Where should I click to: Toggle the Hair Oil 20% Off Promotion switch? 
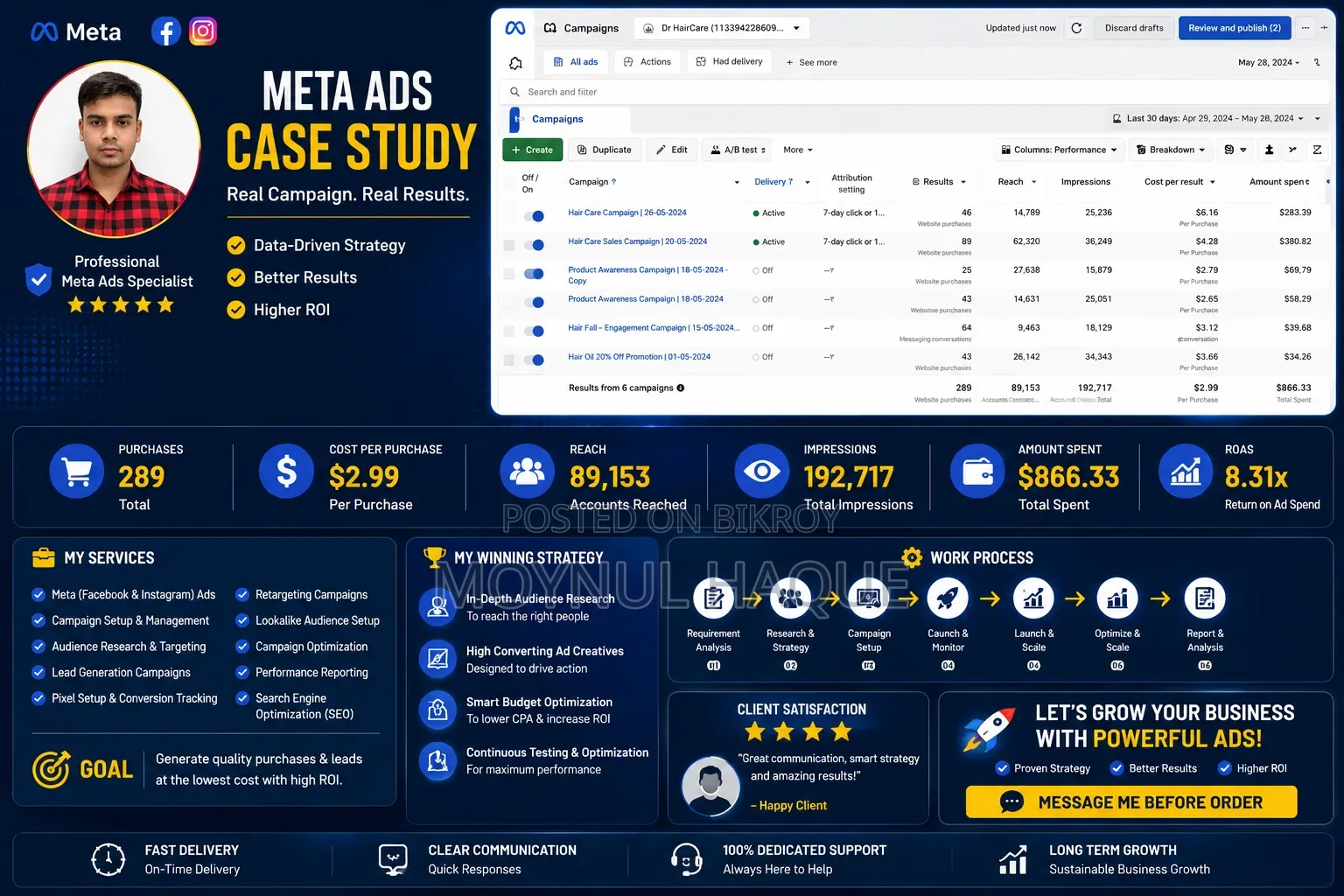click(x=534, y=360)
